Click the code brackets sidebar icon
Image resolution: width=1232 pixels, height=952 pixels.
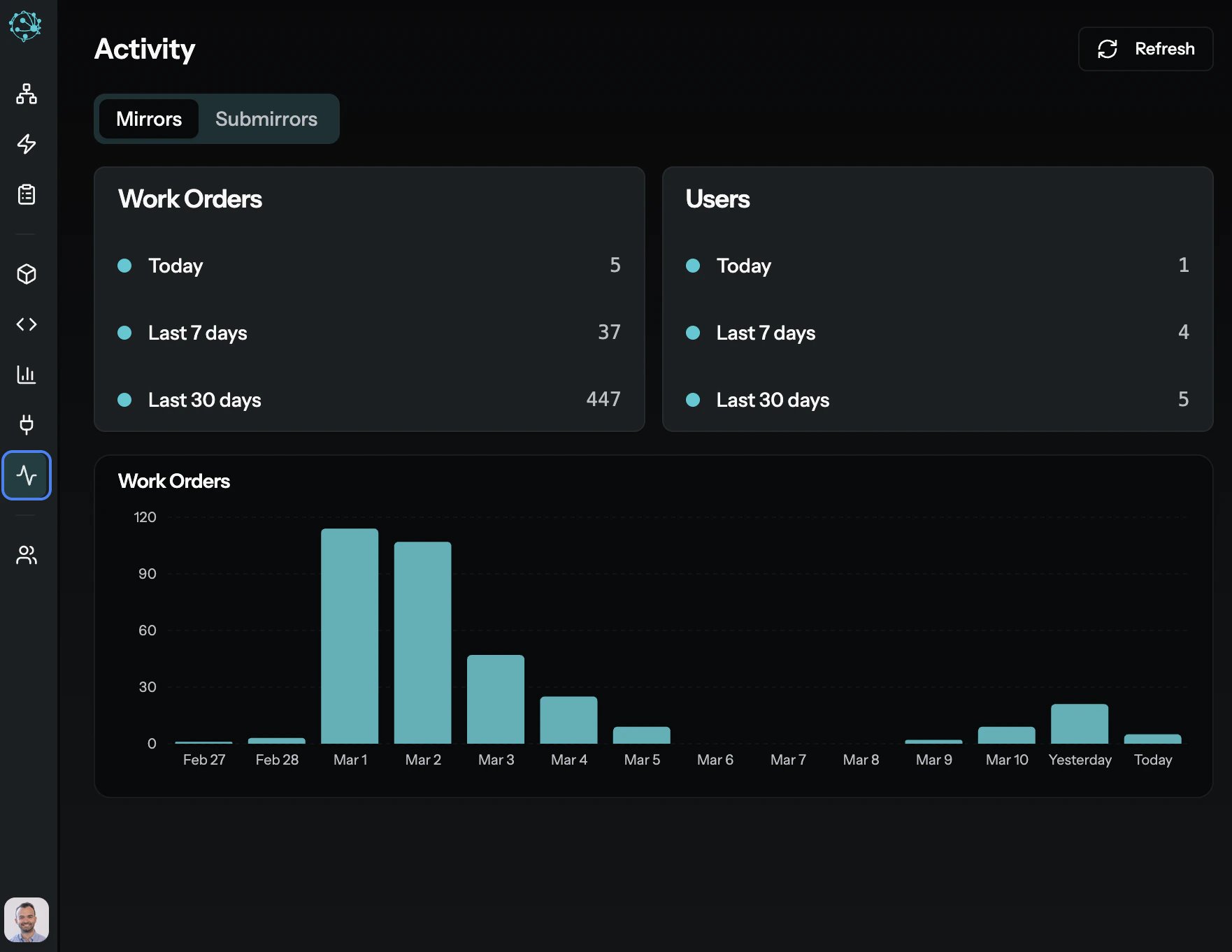pos(27,324)
